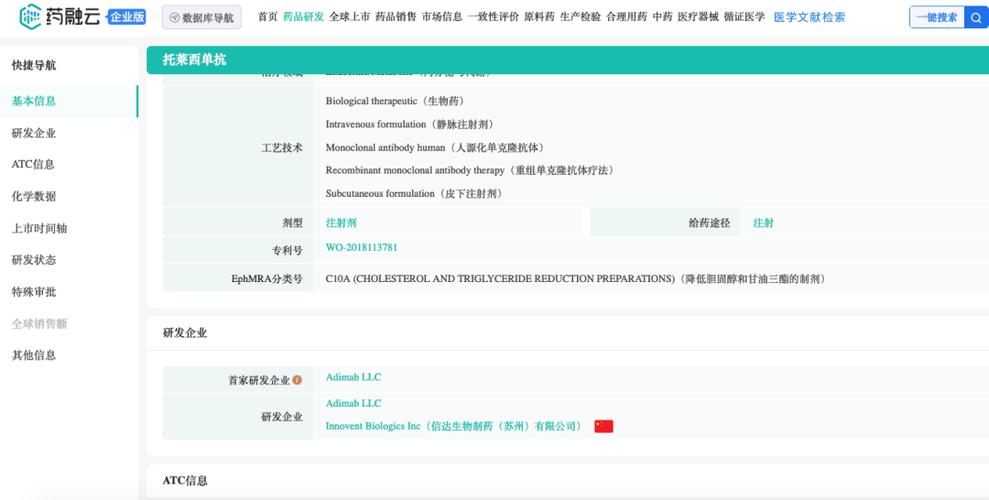Select 全球销售额 in quick navigation

pyautogui.click(x=39, y=324)
